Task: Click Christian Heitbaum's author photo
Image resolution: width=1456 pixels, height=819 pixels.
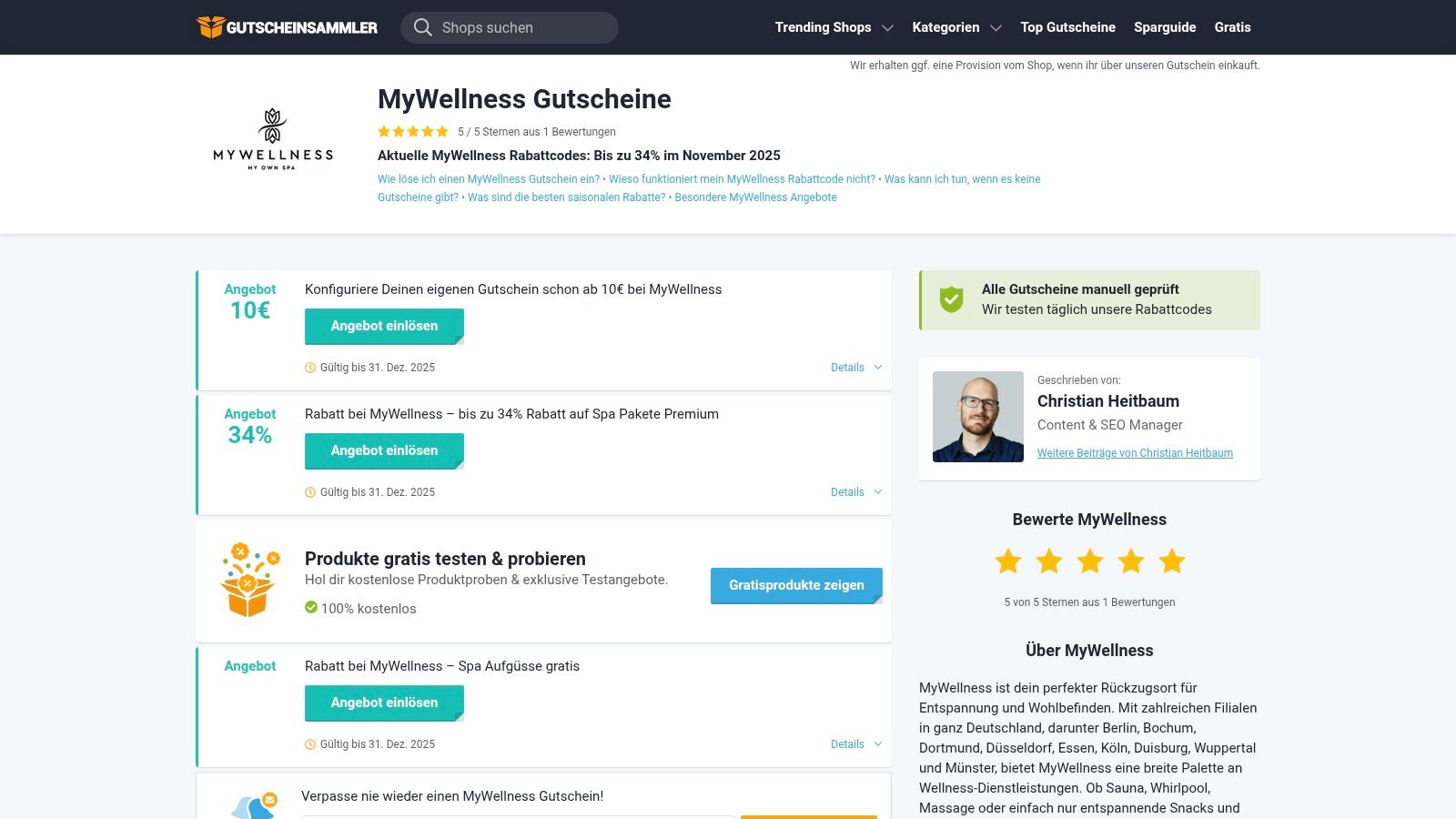Action: click(977, 417)
